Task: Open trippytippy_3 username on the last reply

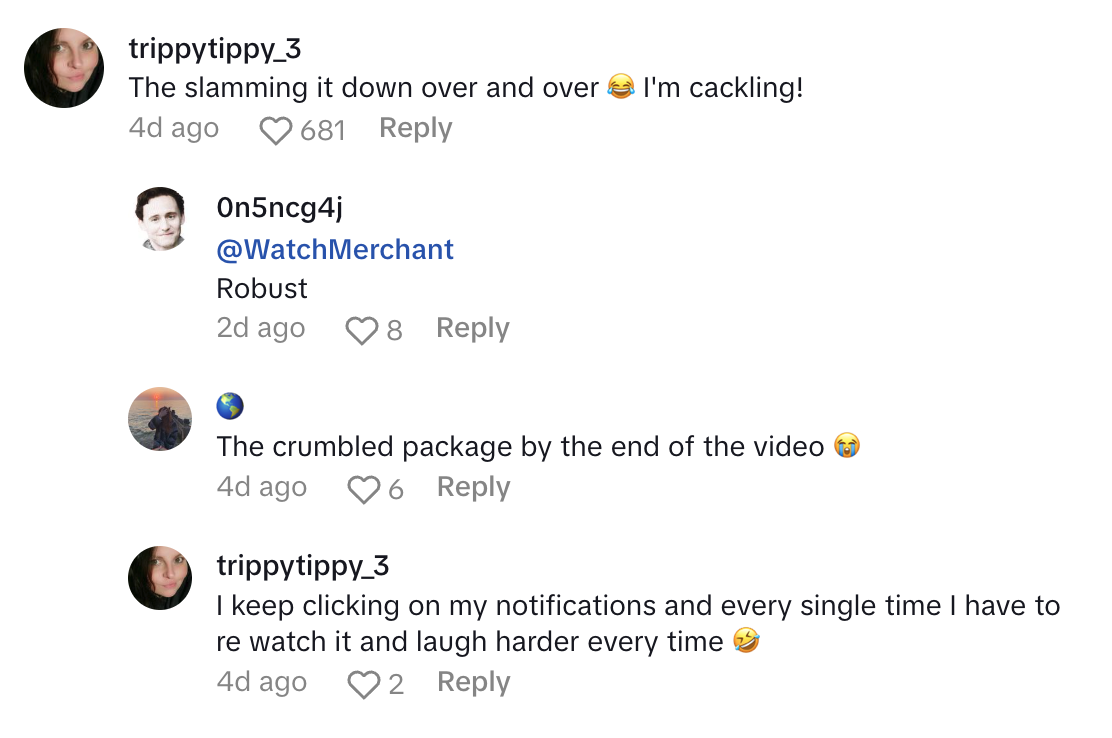Action: pos(302,566)
